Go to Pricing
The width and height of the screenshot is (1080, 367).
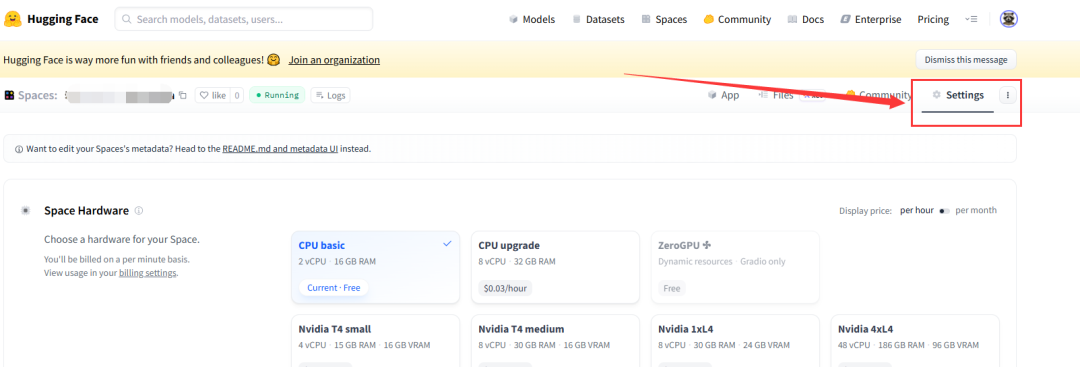click(x=933, y=19)
